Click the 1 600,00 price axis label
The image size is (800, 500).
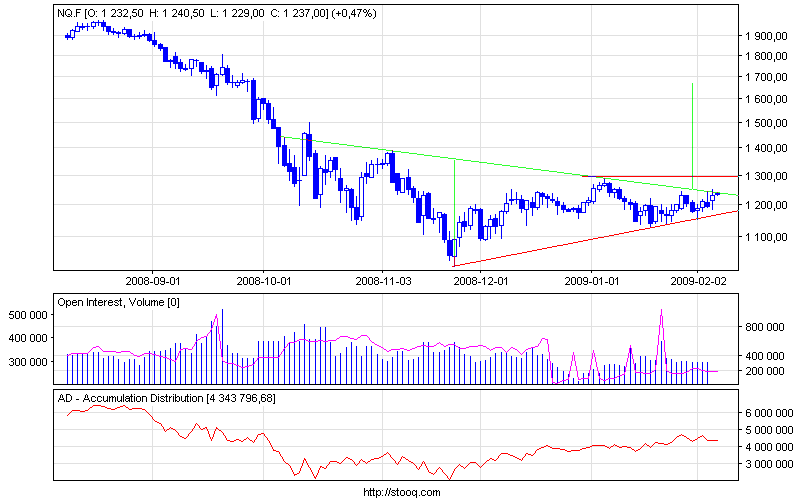coord(766,99)
